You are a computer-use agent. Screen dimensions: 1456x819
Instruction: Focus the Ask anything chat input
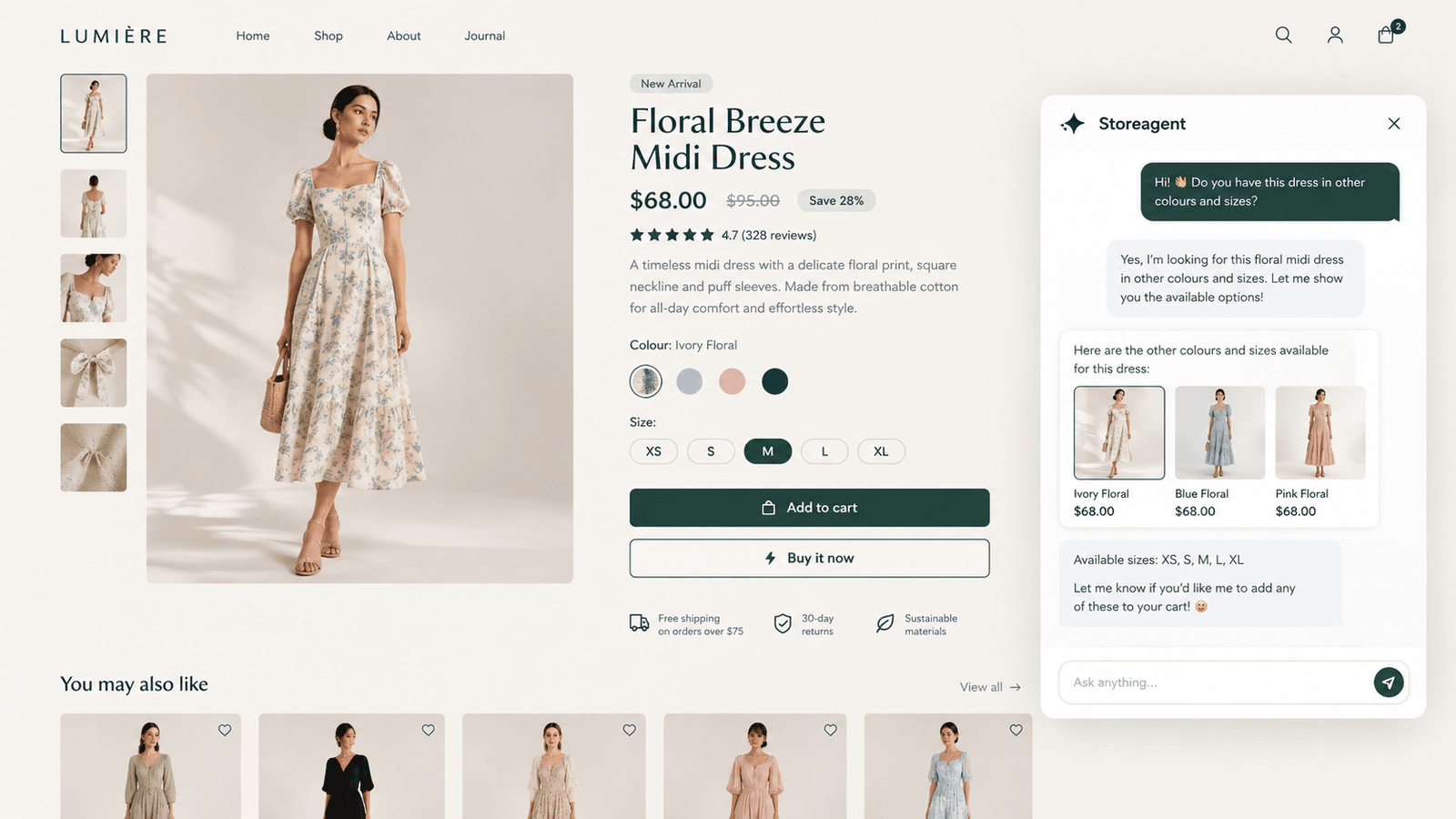tap(1216, 682)
